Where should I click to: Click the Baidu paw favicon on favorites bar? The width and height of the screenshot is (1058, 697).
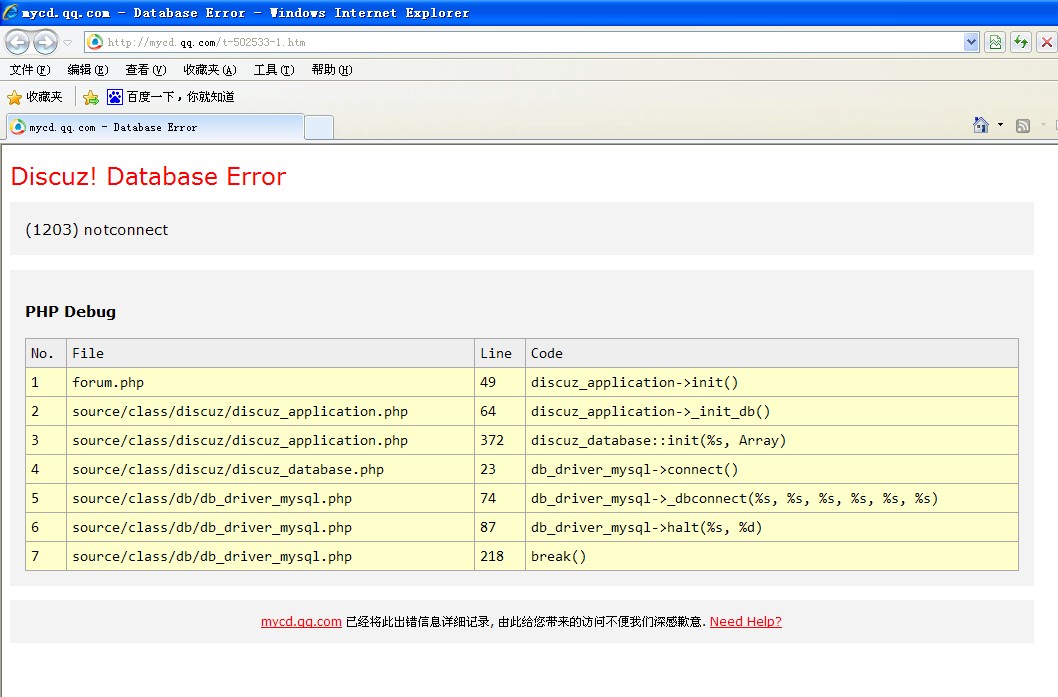(115, 97)
